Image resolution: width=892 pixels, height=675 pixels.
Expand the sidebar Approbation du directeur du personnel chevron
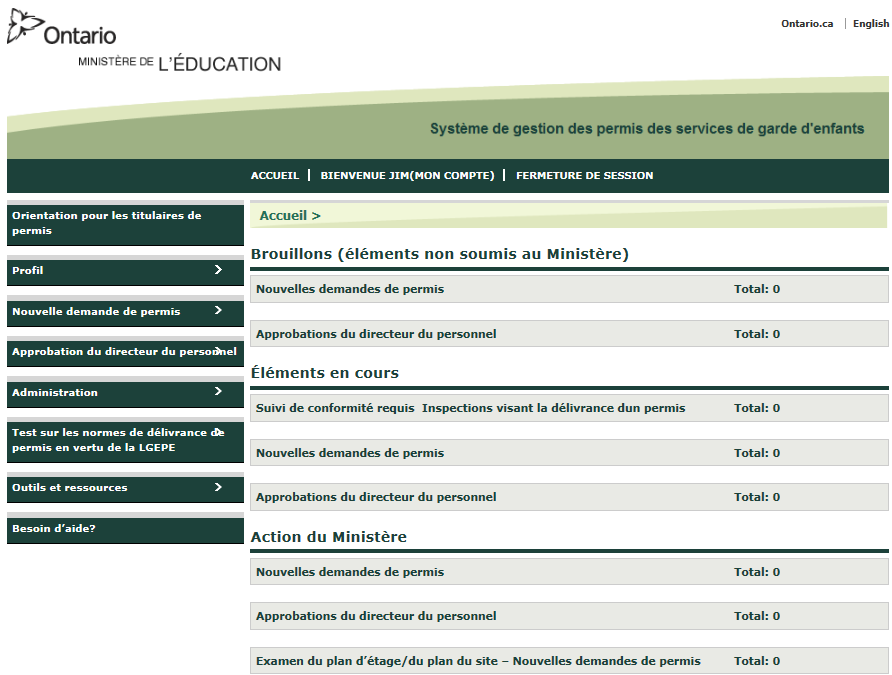pyautogui.click(x=218, y=351)
